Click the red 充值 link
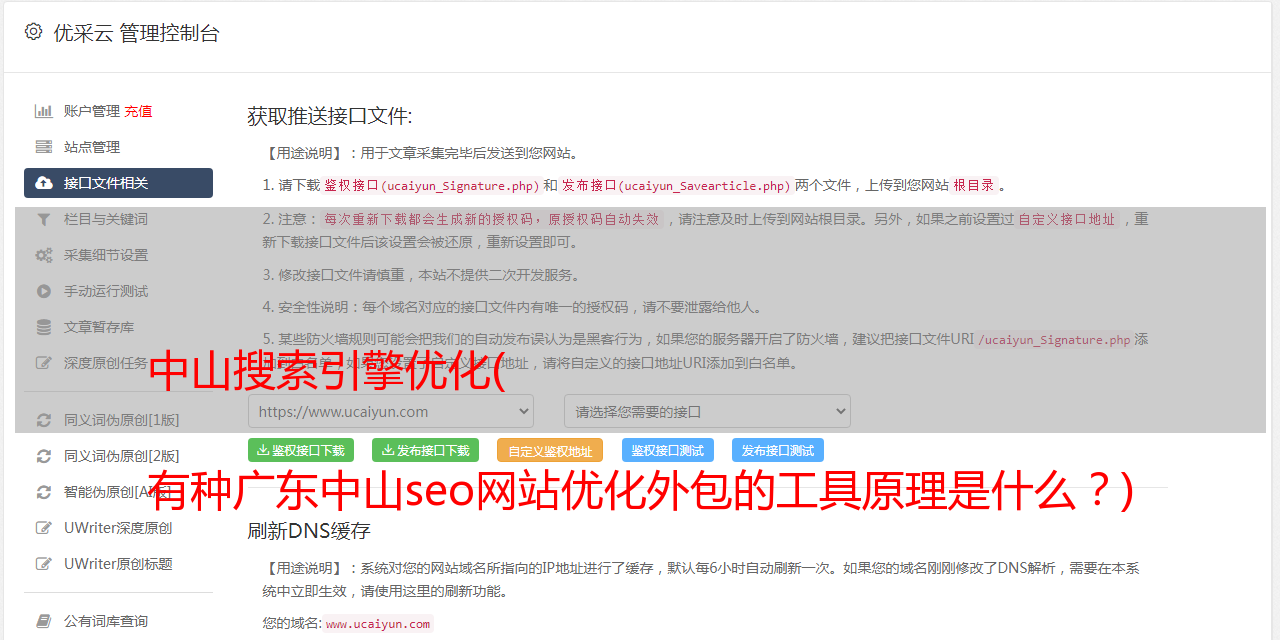The width and height of the screenshot is (1280, 640). [138, 111]
